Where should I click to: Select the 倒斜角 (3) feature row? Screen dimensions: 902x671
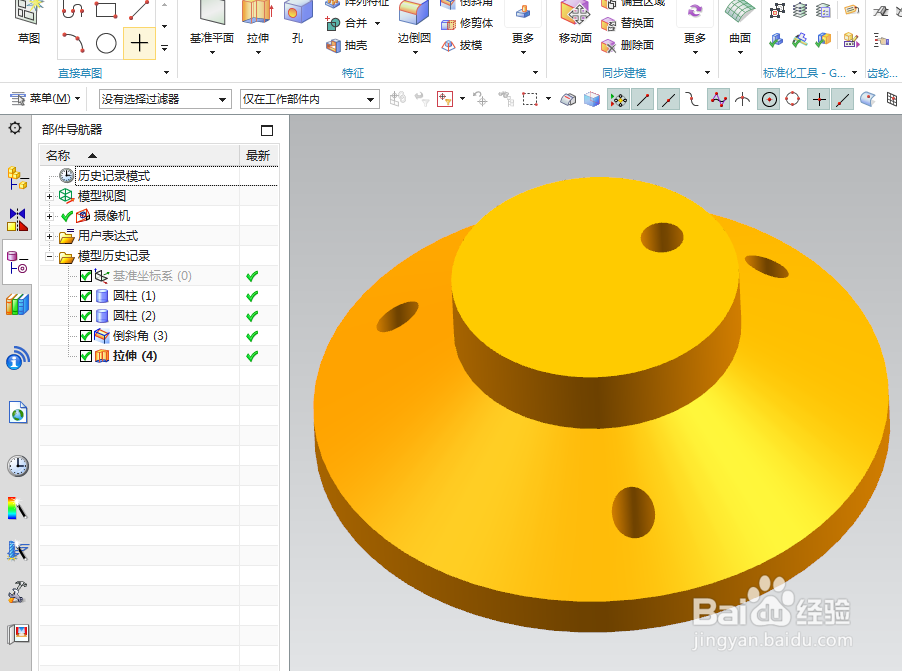[x=159, y=336]
